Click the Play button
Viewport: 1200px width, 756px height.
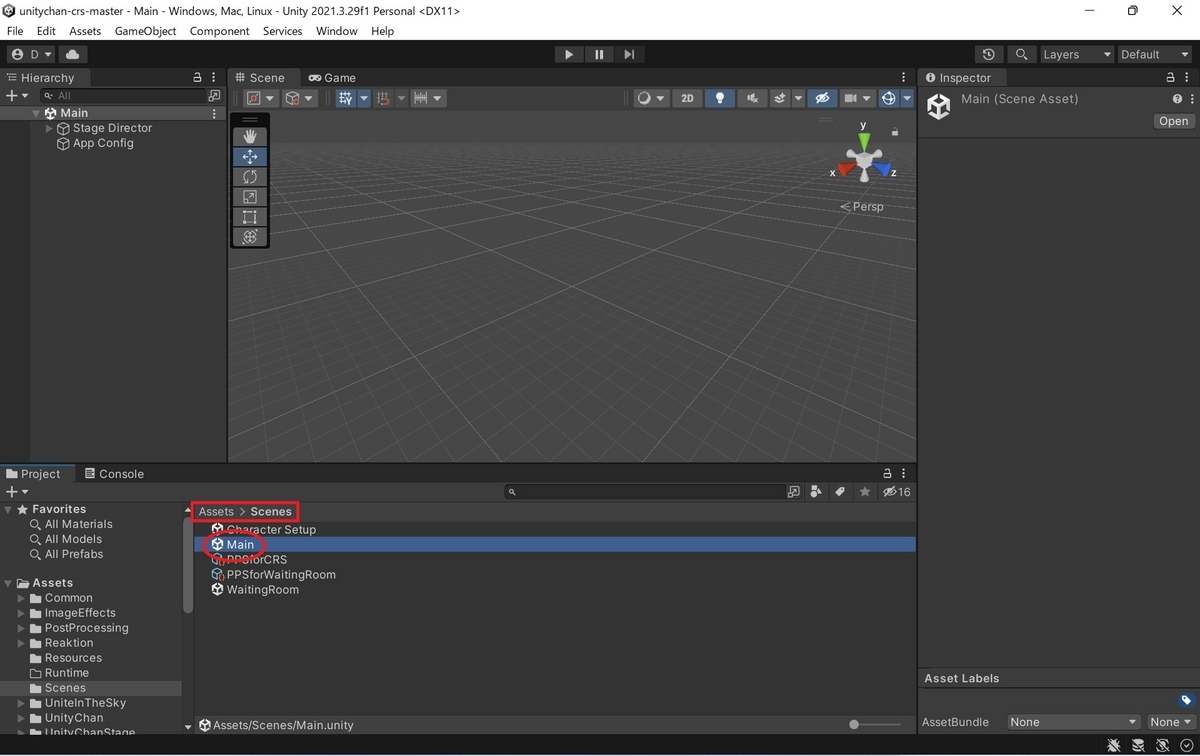569,54
